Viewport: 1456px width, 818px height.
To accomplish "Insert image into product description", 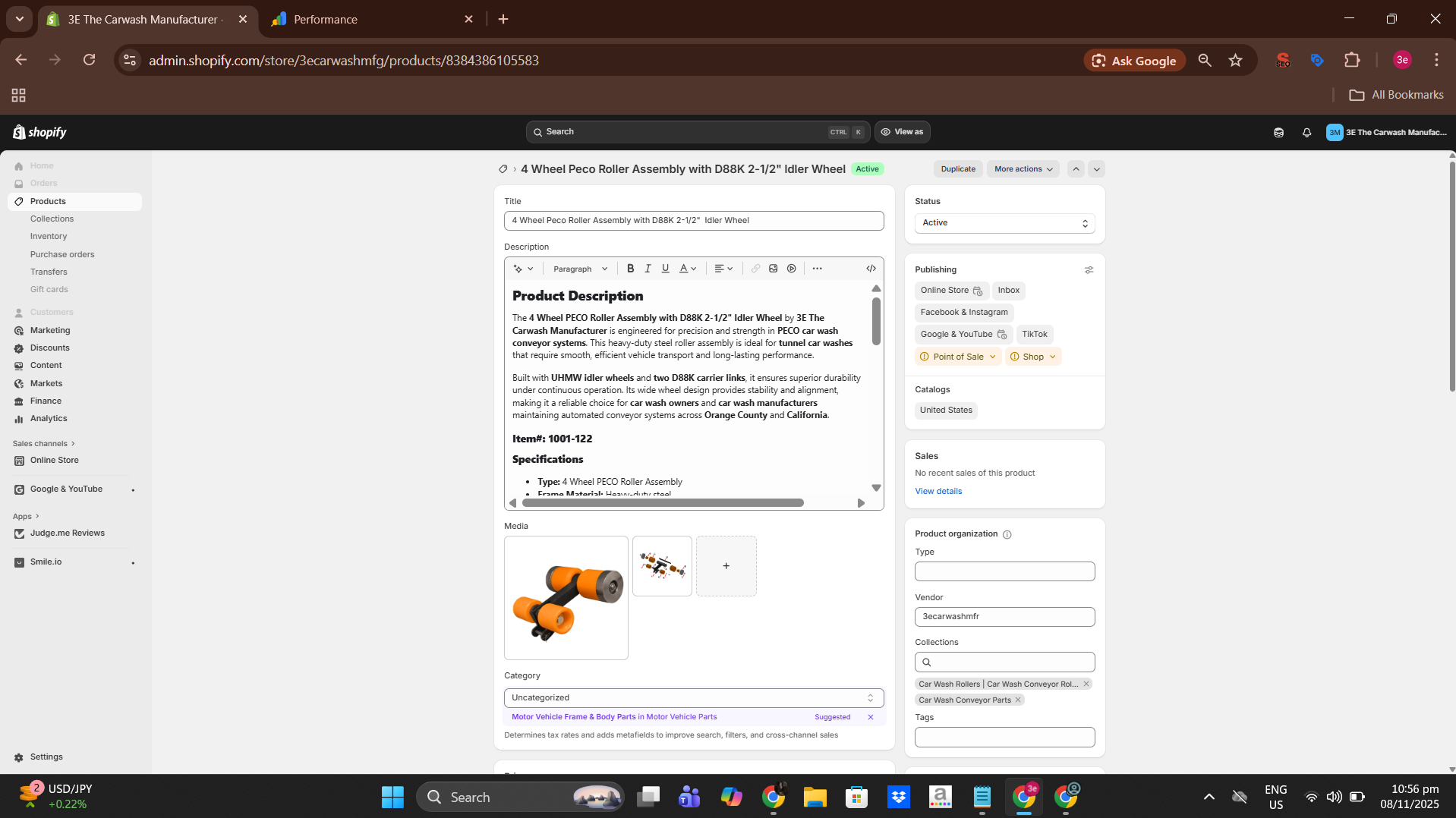I will pyautogui.click(x=773, y=269).
